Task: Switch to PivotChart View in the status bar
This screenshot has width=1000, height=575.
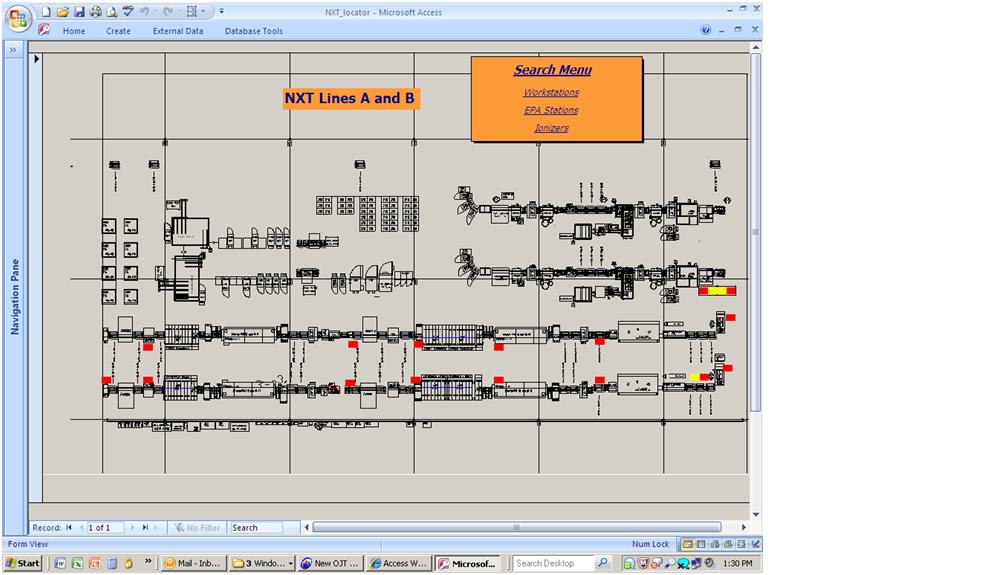Action: (728, 544)
